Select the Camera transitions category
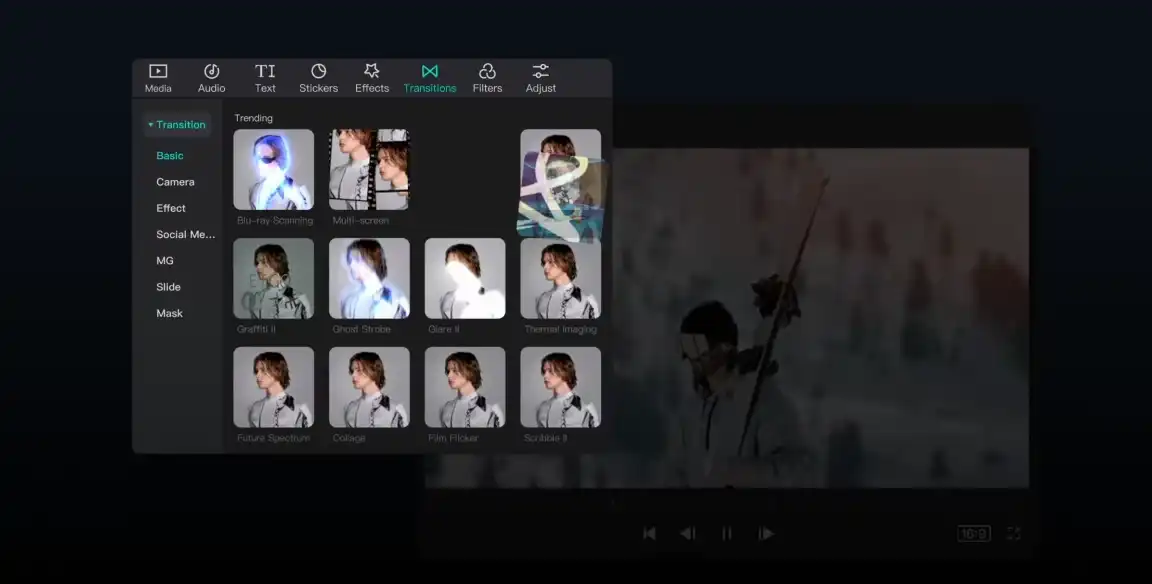Screen dimensions: 1152x584 (174, 181)
